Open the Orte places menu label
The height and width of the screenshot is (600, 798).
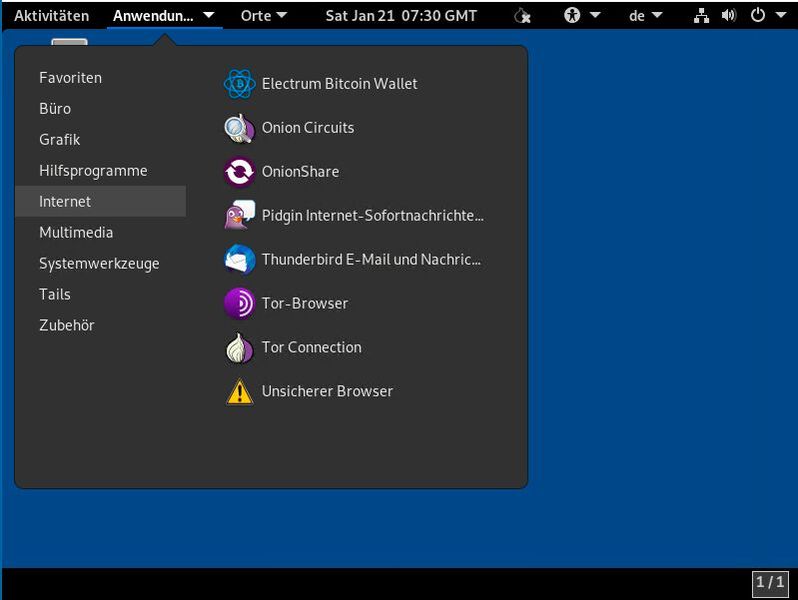(x=256, y=16)
